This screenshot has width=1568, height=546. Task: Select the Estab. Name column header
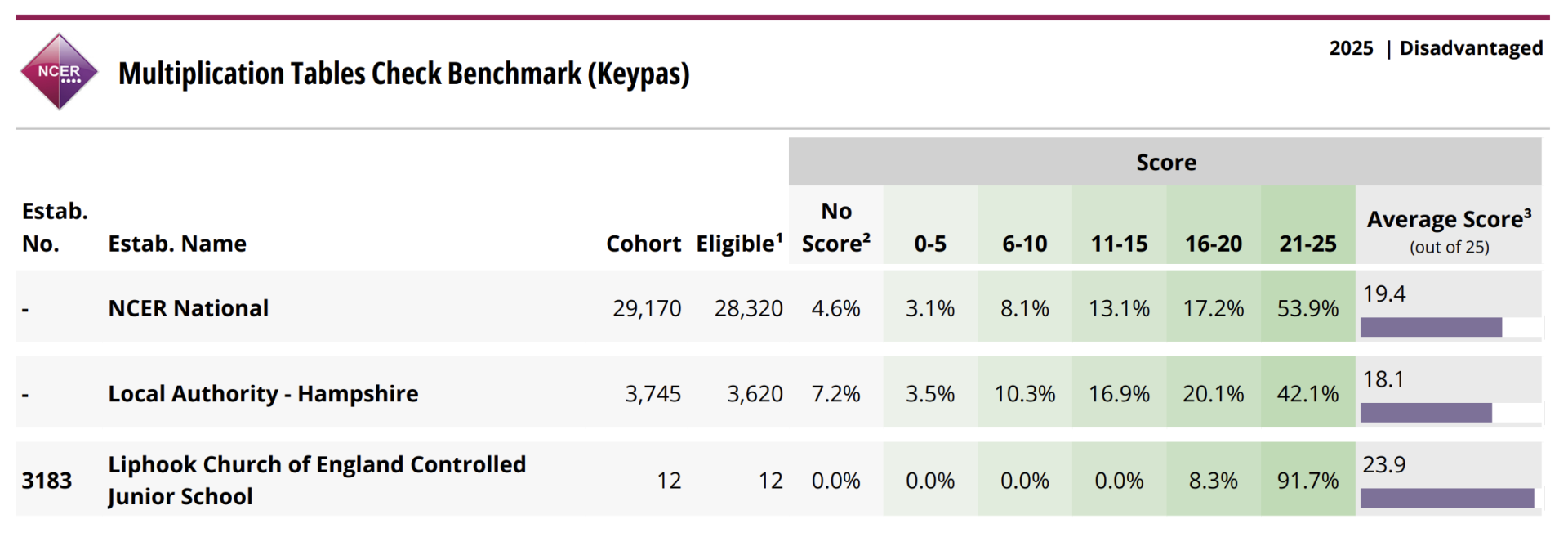[177, 244]
